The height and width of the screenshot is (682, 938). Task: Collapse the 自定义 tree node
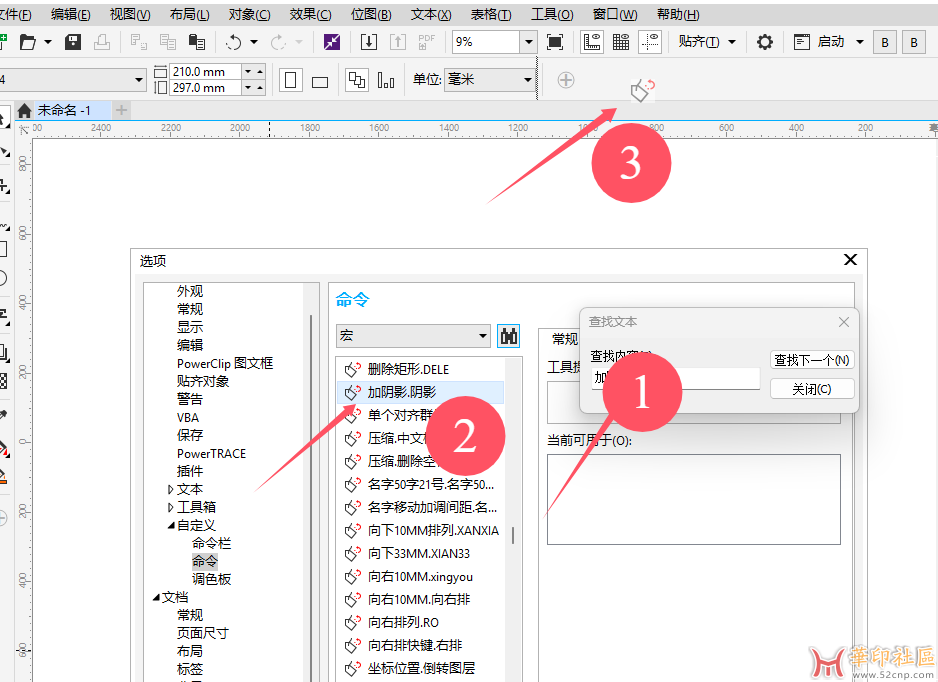(171, 525)
